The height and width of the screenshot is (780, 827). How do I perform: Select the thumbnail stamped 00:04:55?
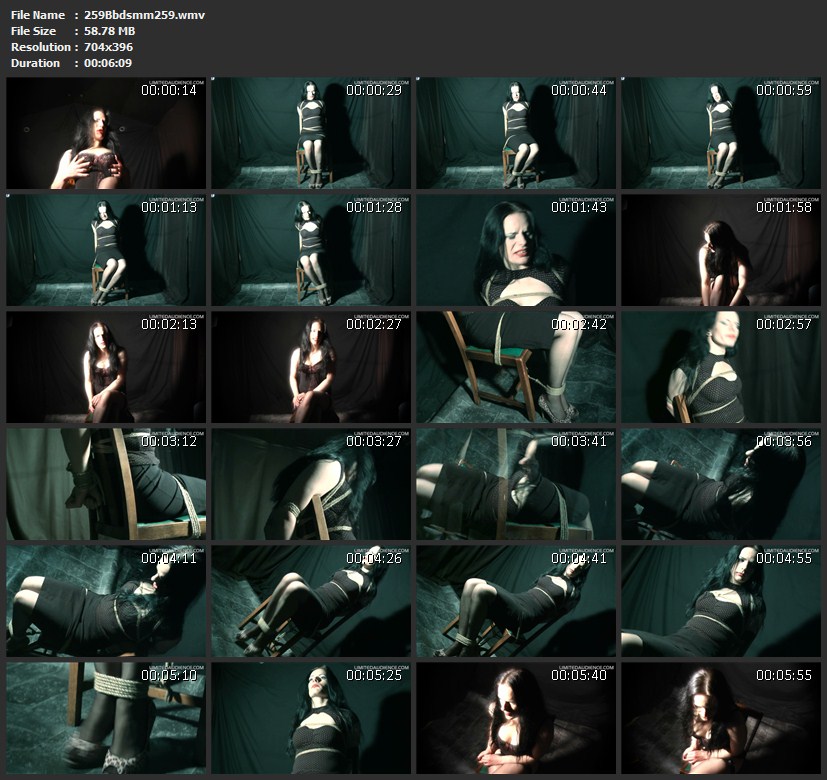(721, 601)
